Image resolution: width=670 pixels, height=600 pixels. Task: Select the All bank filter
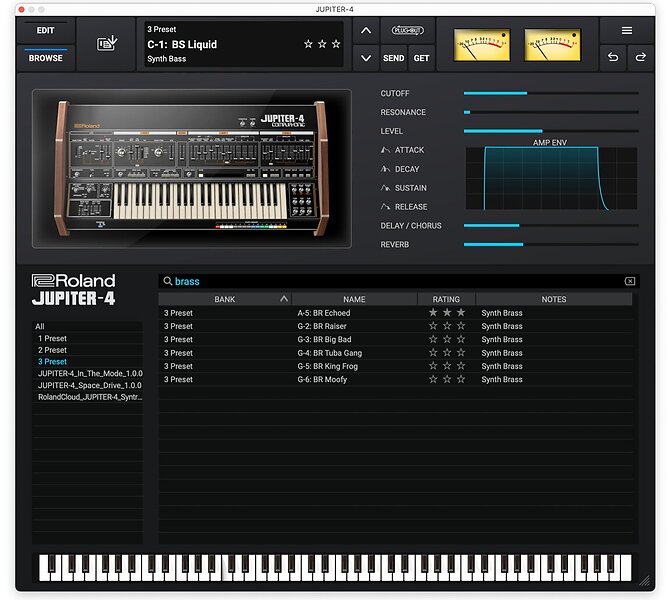pos(88,326)
